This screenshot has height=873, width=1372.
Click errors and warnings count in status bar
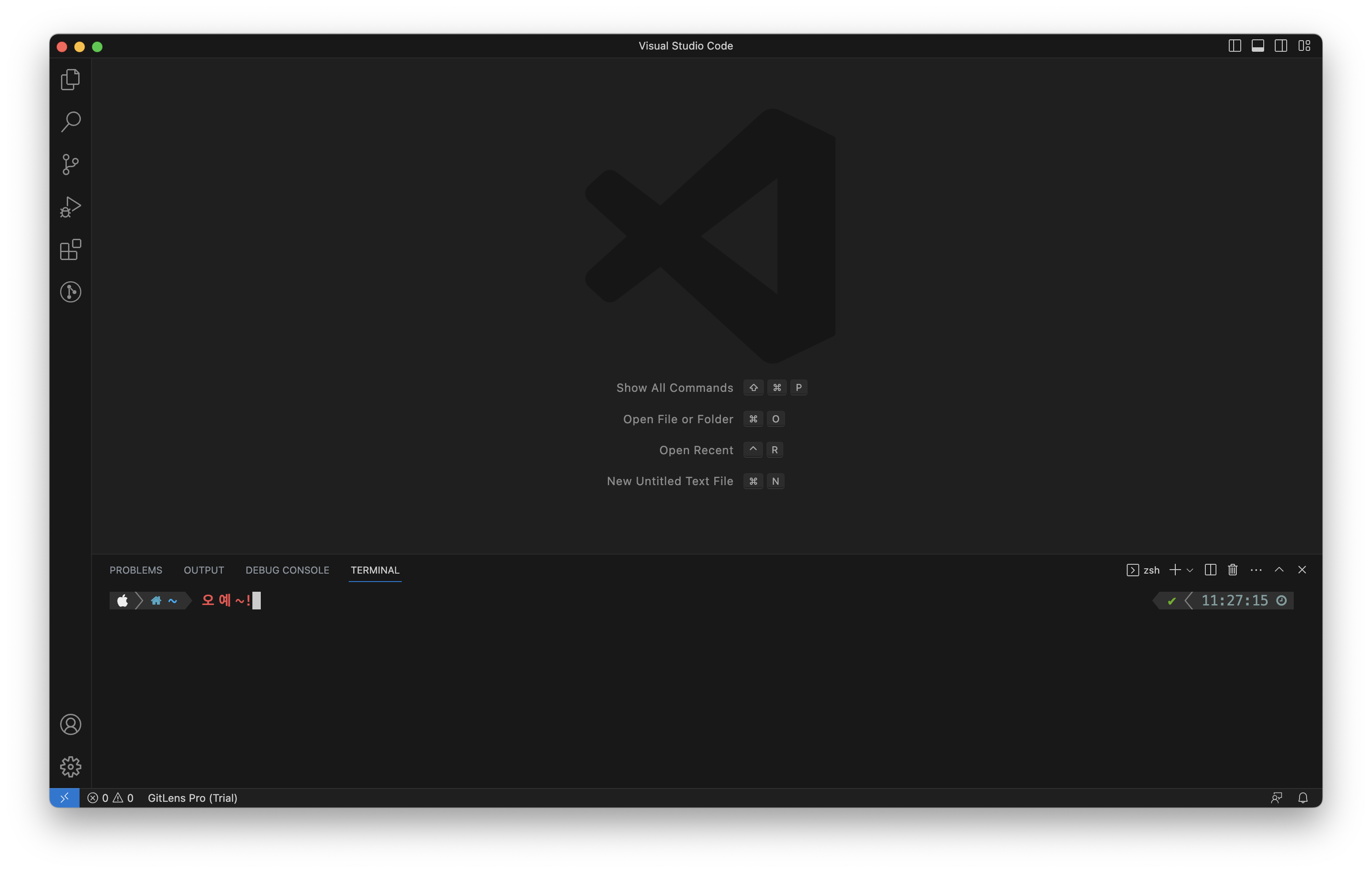(x=111, y=798)
